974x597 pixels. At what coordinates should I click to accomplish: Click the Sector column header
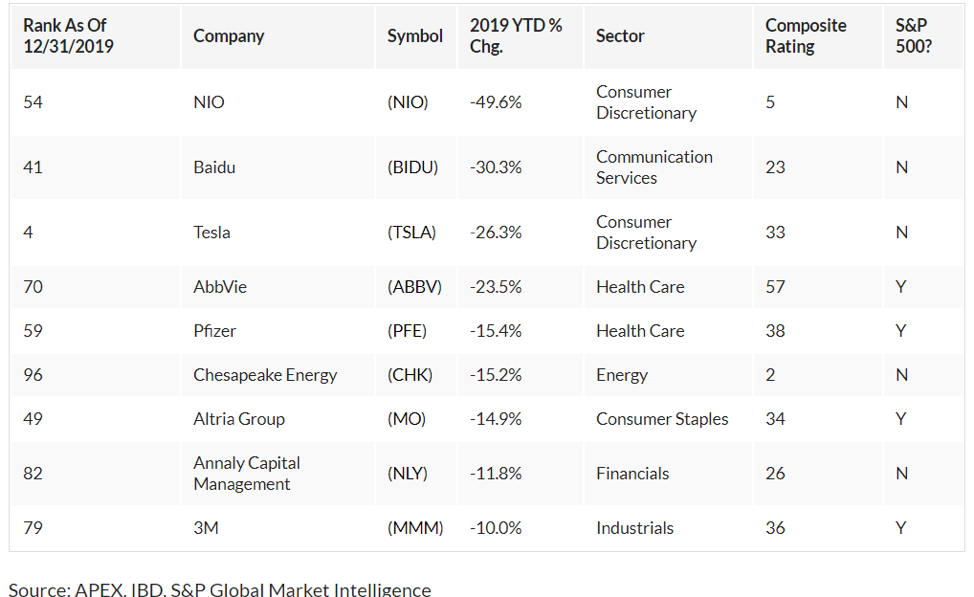[620, 36]
